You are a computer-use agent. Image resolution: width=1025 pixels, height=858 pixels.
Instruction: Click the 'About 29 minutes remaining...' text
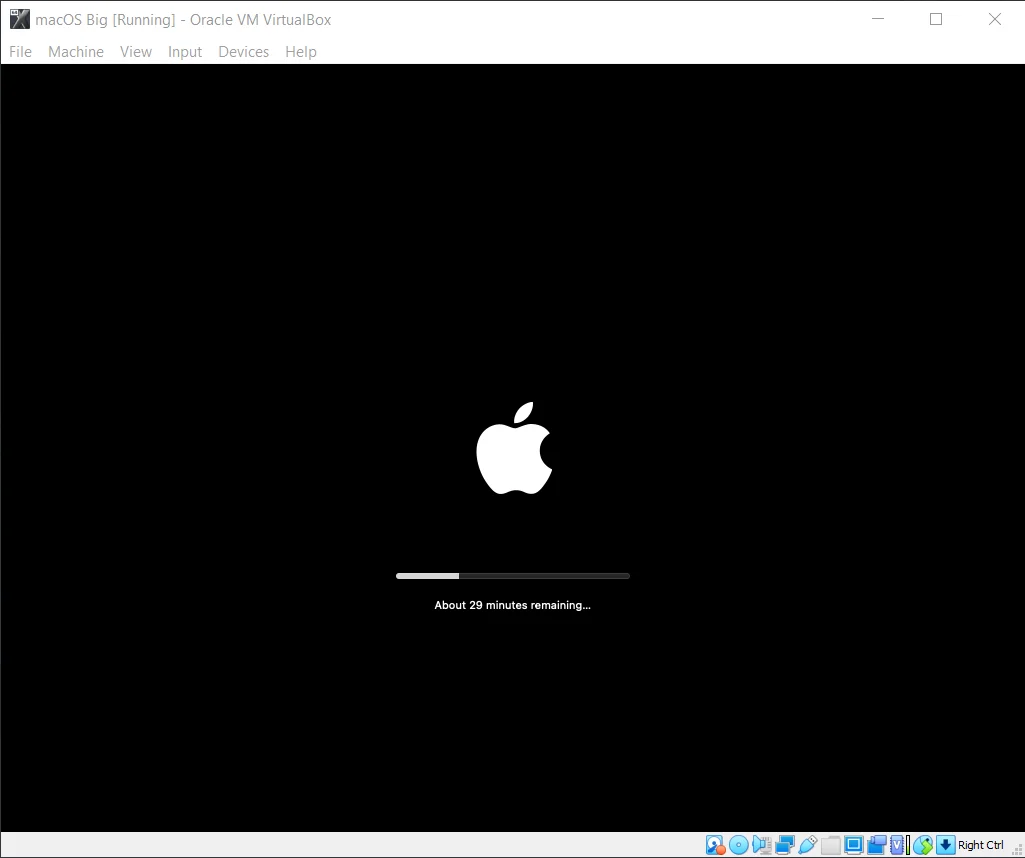pos(512,605)
